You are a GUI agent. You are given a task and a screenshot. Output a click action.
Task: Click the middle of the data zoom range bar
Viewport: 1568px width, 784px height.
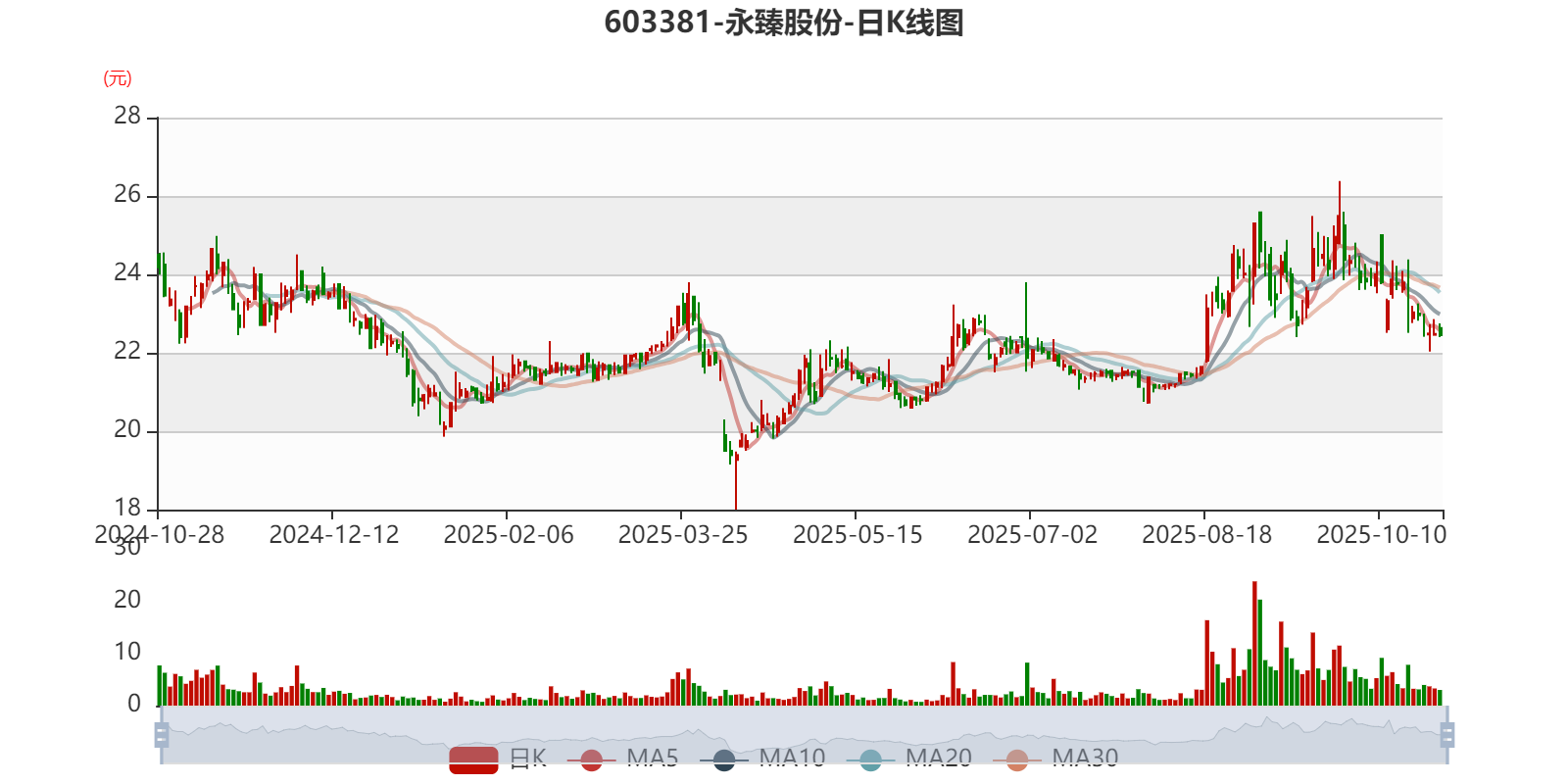[805, 735]
